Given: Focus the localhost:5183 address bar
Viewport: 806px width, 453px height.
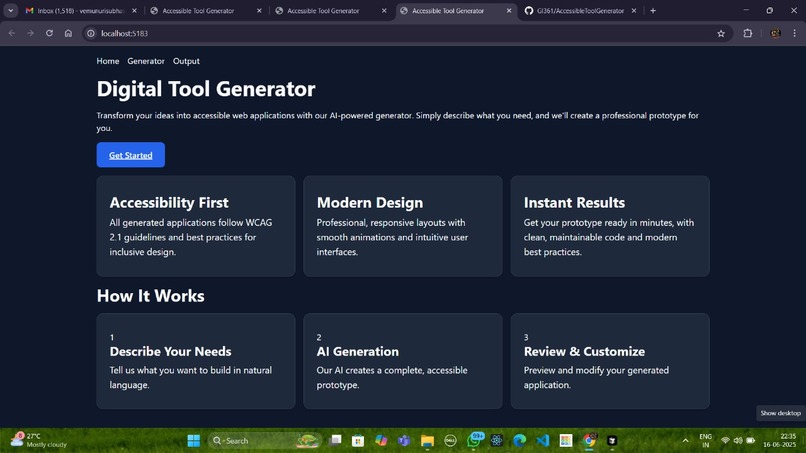Looking at the screenshot, I should 406,33.
